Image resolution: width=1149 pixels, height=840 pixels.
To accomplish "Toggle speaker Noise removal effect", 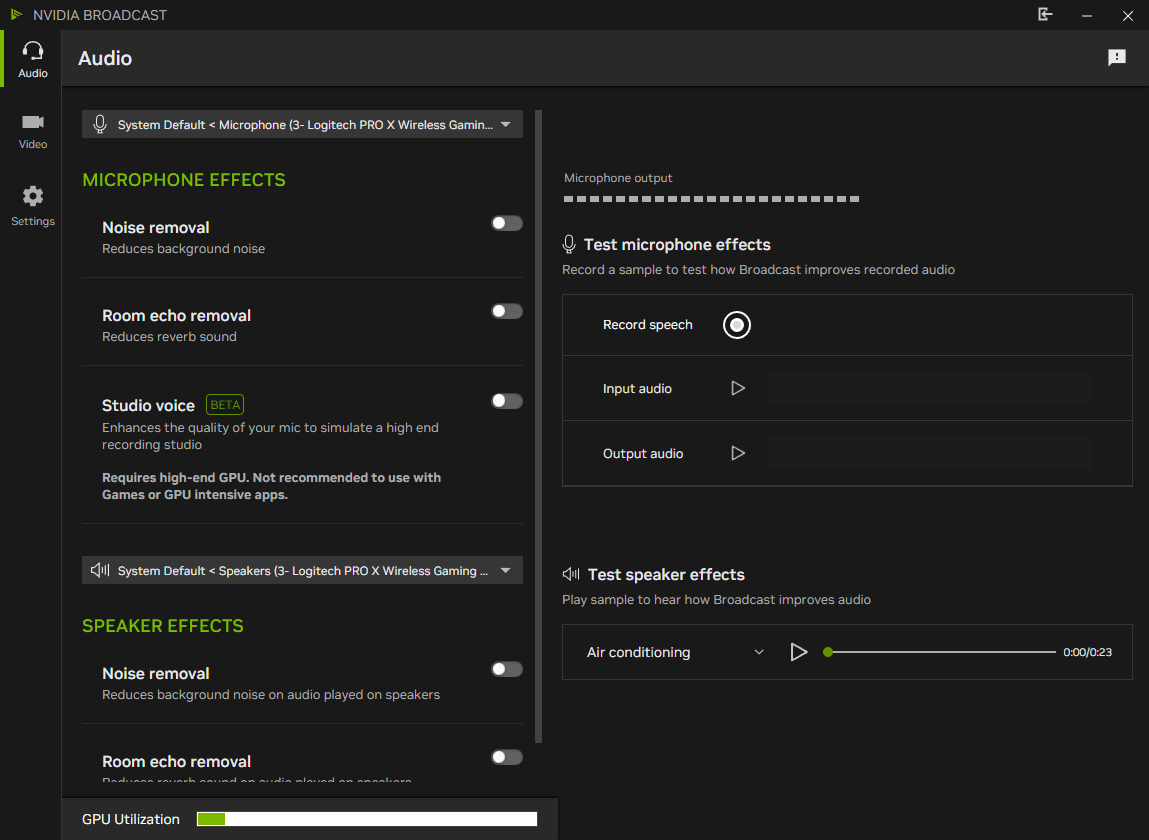I will pos(507,669).
